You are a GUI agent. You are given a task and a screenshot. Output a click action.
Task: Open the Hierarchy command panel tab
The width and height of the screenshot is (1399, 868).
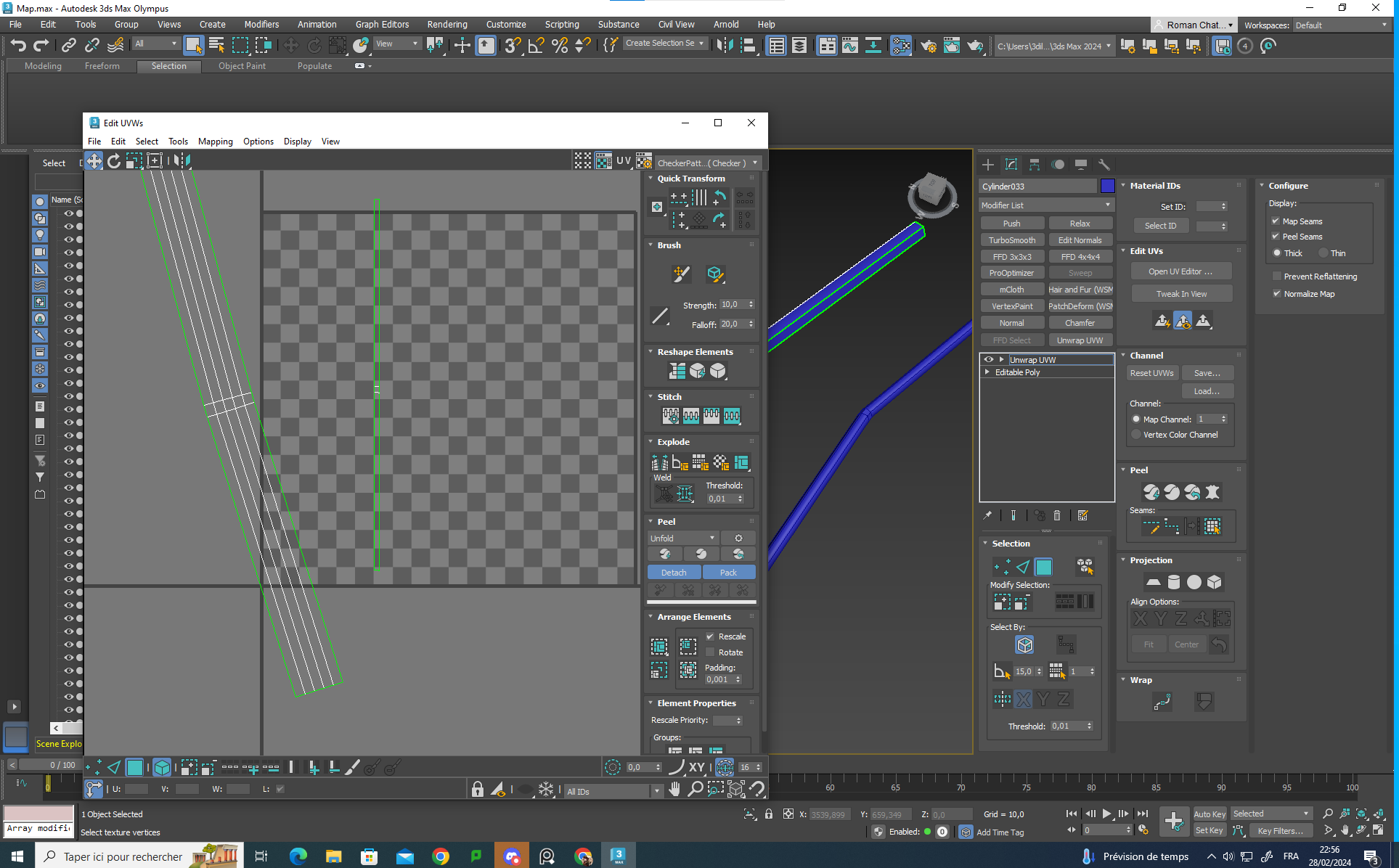point(1035,165)
